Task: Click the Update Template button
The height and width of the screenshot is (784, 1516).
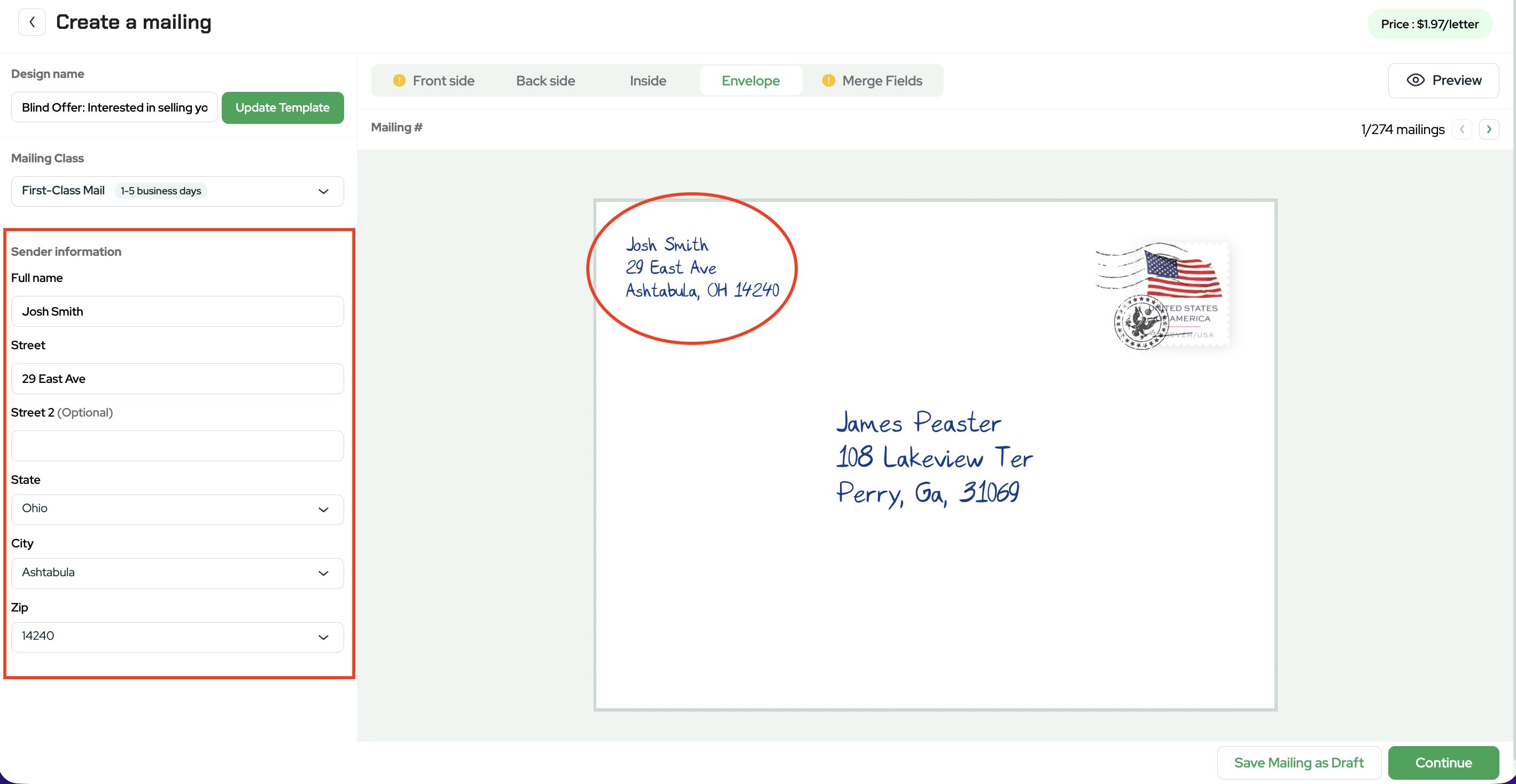Action: 283,108
